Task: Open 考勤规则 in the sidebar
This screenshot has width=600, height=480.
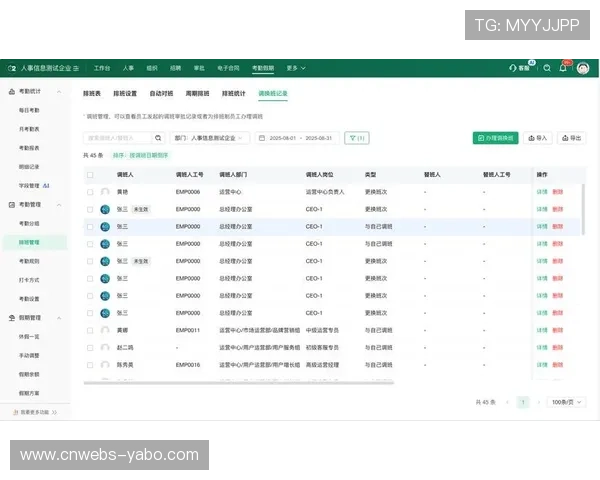Action: coord(29,261)
